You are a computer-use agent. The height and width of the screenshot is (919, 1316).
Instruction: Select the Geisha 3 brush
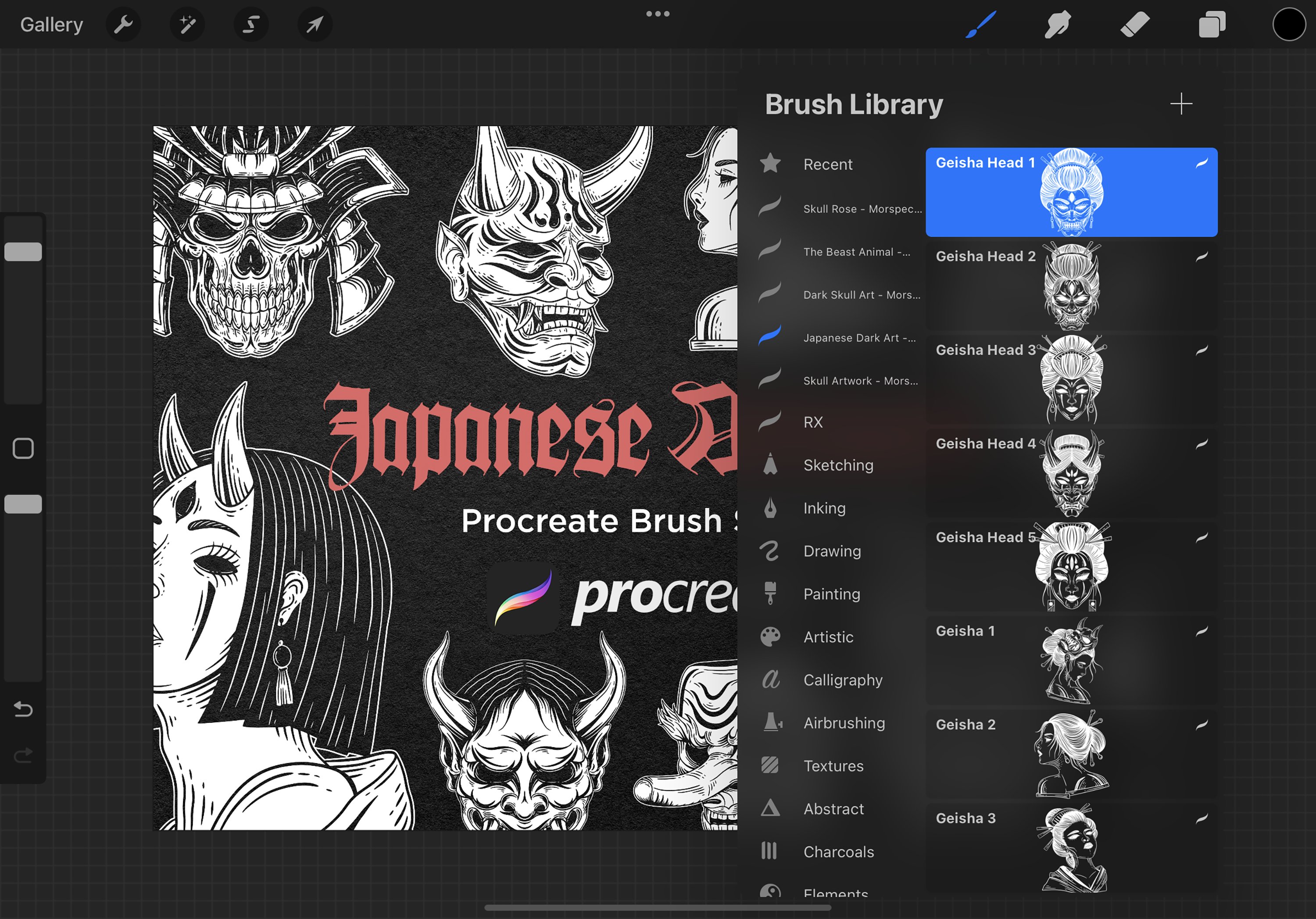(1071, 847)
